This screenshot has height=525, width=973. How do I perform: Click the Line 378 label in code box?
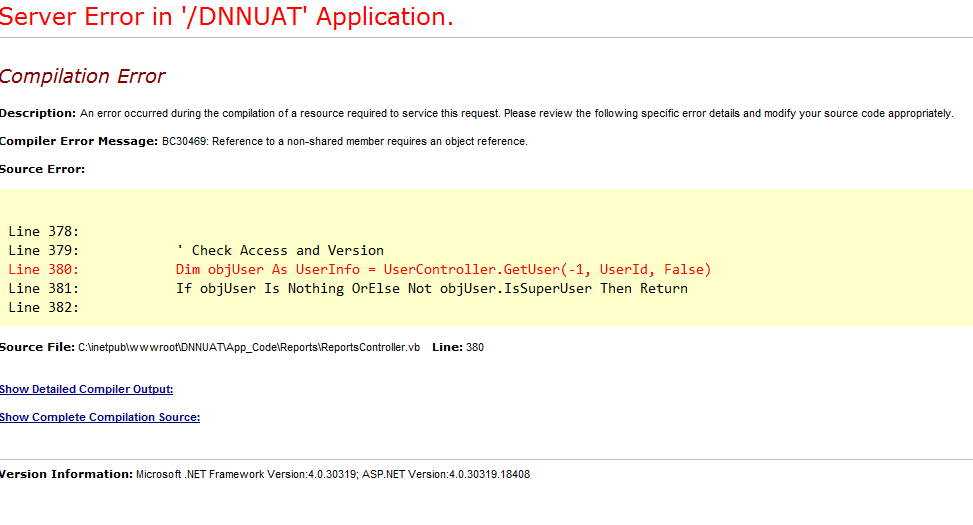43,231
